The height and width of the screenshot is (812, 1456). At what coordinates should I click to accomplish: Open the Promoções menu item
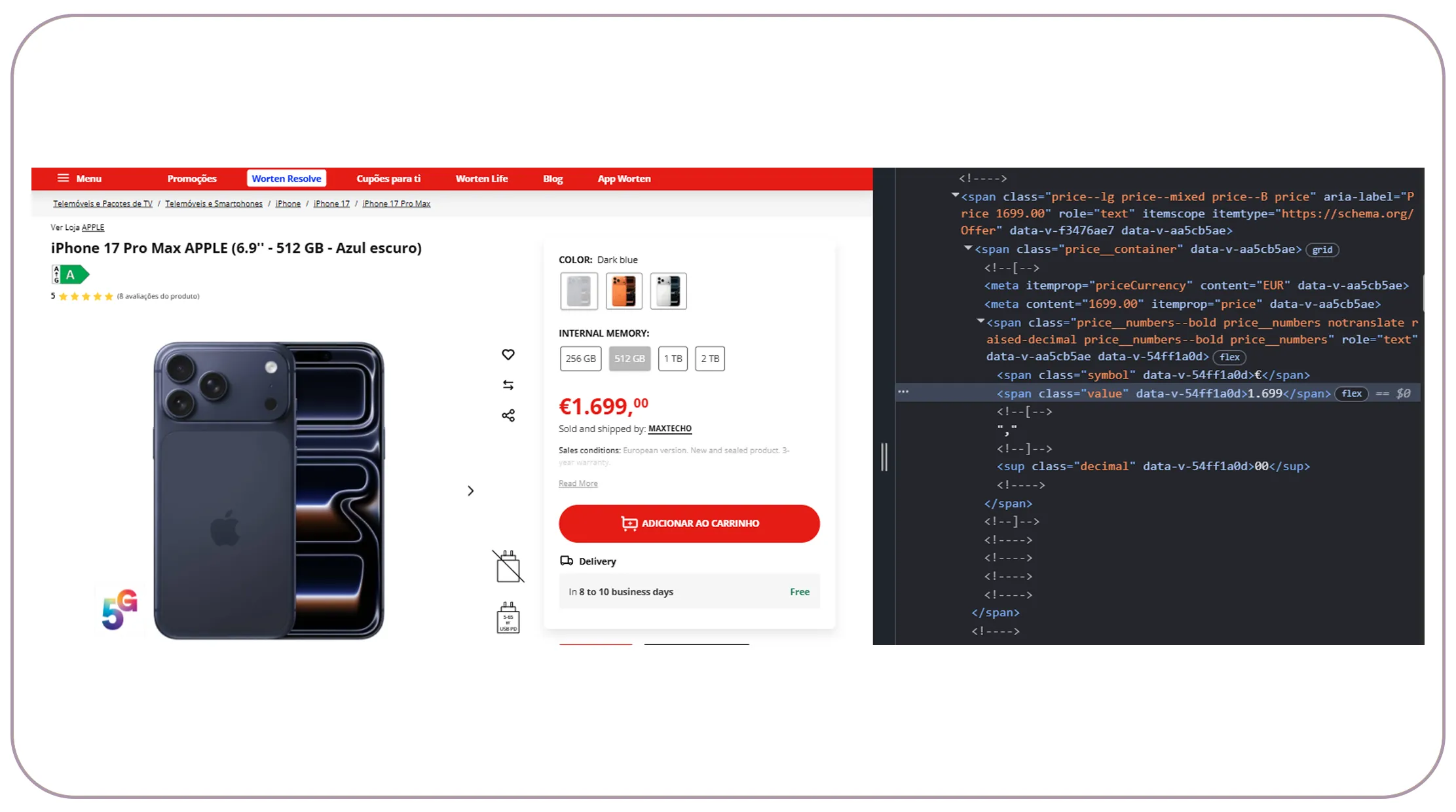coord(192,178)
